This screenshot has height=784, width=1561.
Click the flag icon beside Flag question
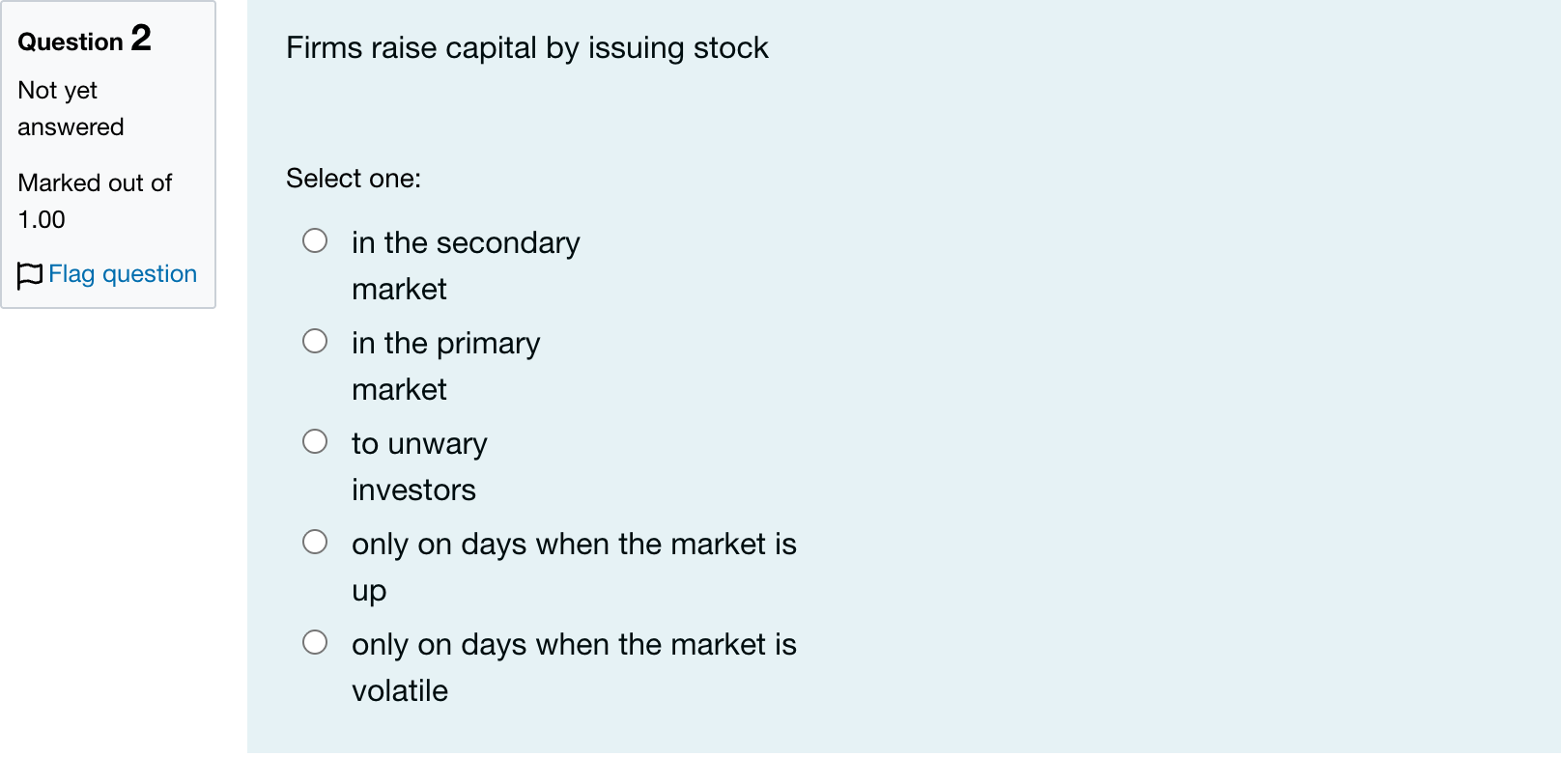[x=30, y=275]
